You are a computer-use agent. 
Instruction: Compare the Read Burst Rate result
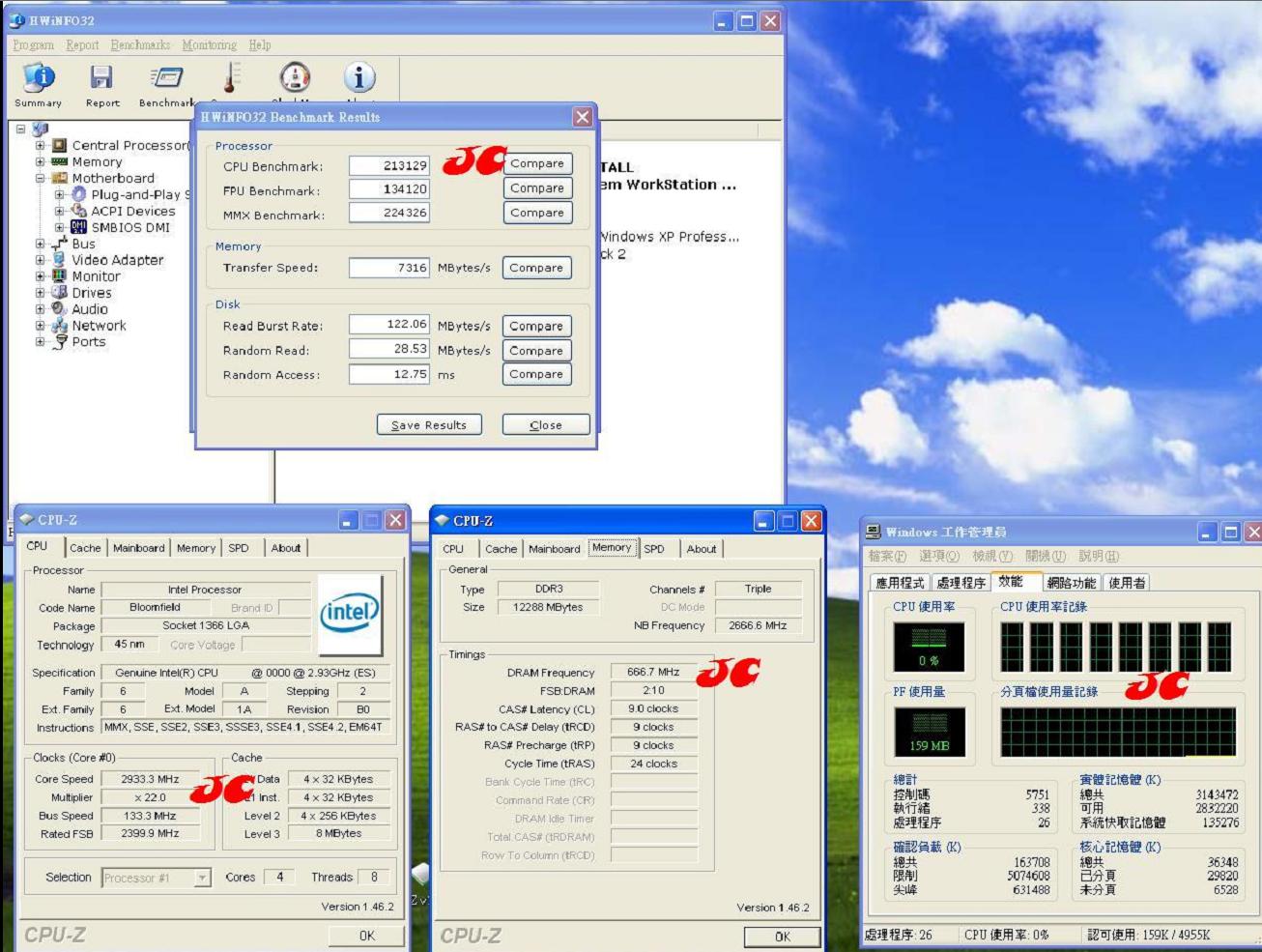point(536,327)
